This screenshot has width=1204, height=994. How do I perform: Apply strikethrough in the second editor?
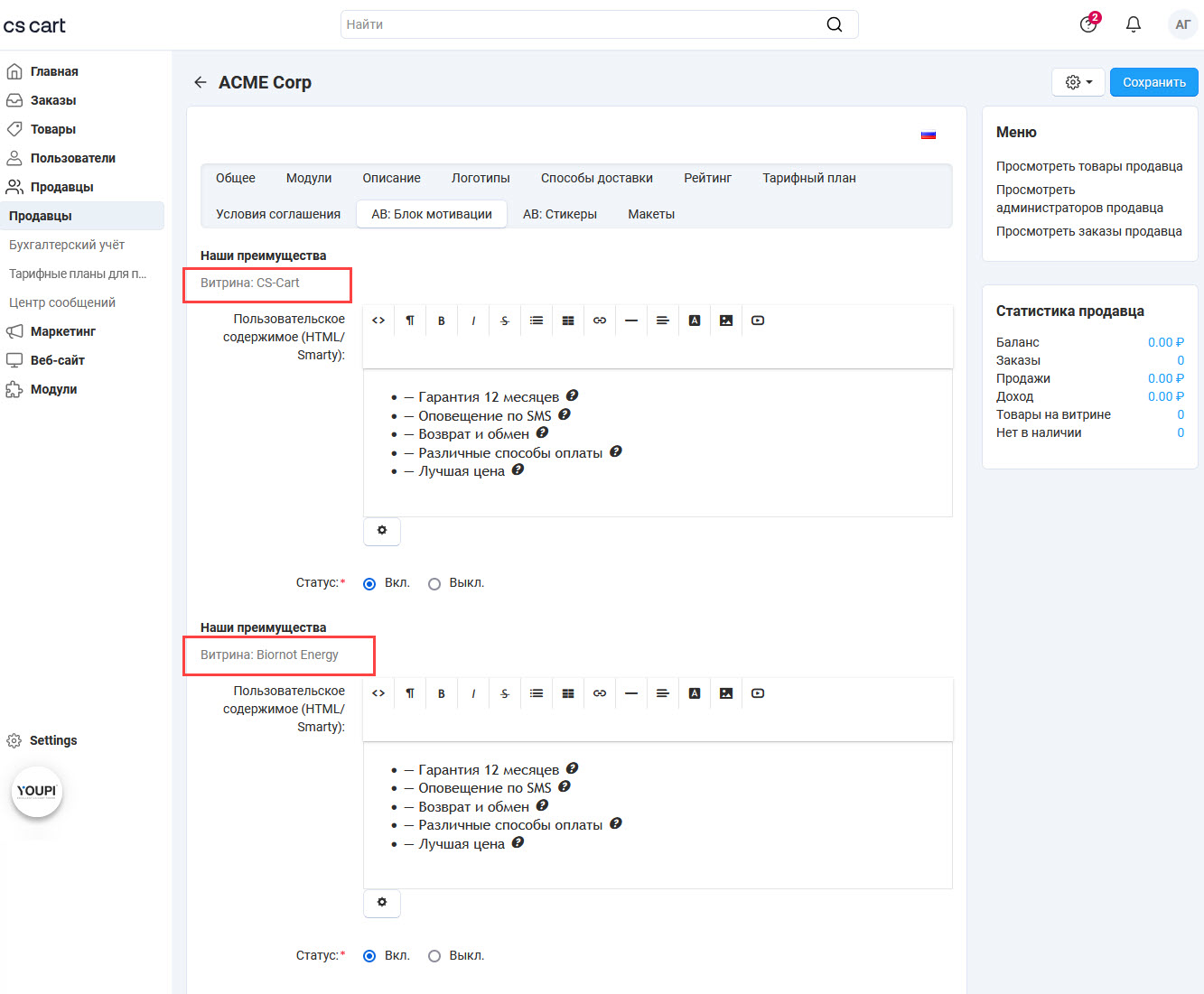[x=505, y=693]
